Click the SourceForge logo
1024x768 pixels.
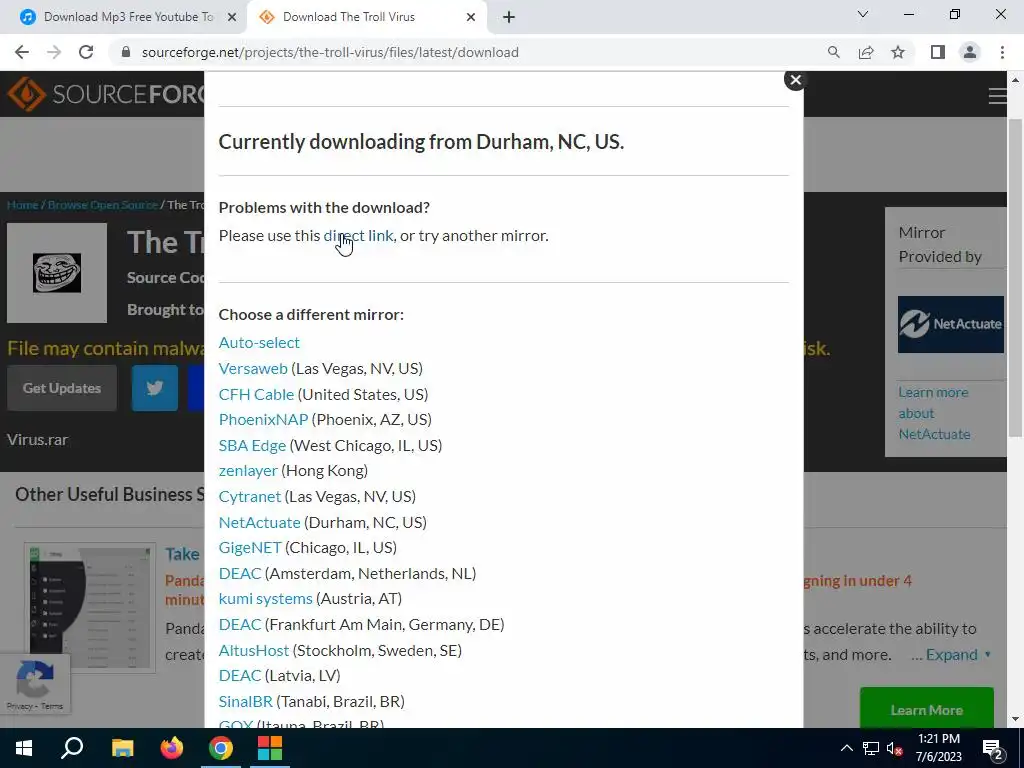tap(104, 94)
